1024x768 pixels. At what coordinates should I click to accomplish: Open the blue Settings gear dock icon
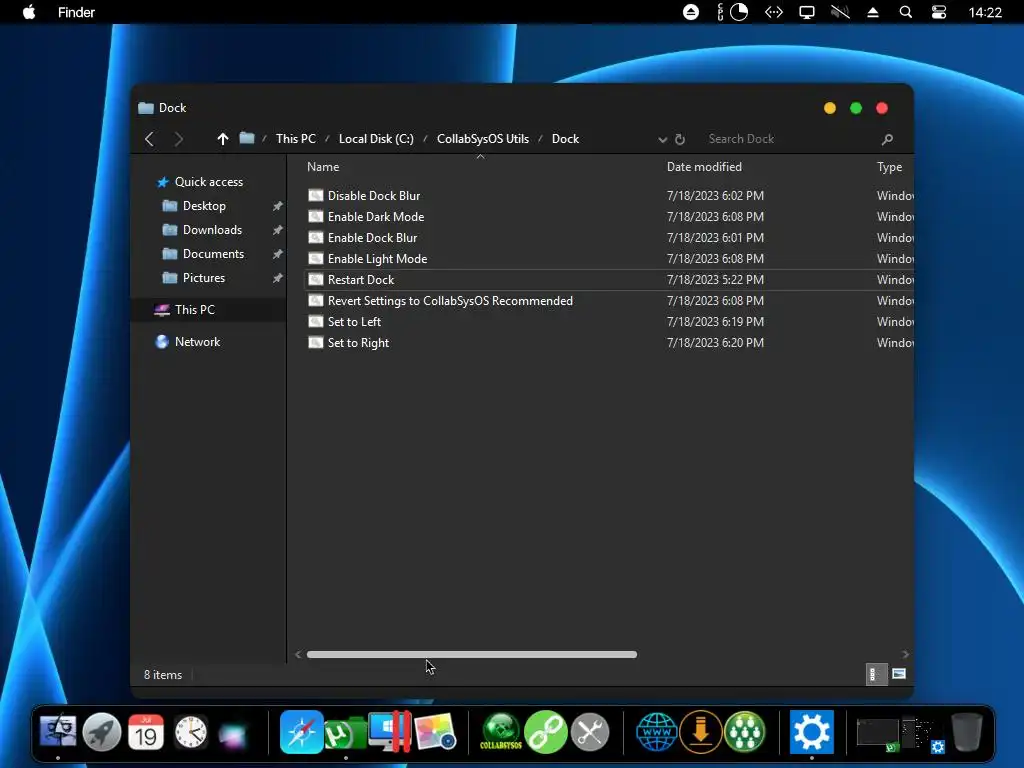pyautogui.click(x=812, y=731)
